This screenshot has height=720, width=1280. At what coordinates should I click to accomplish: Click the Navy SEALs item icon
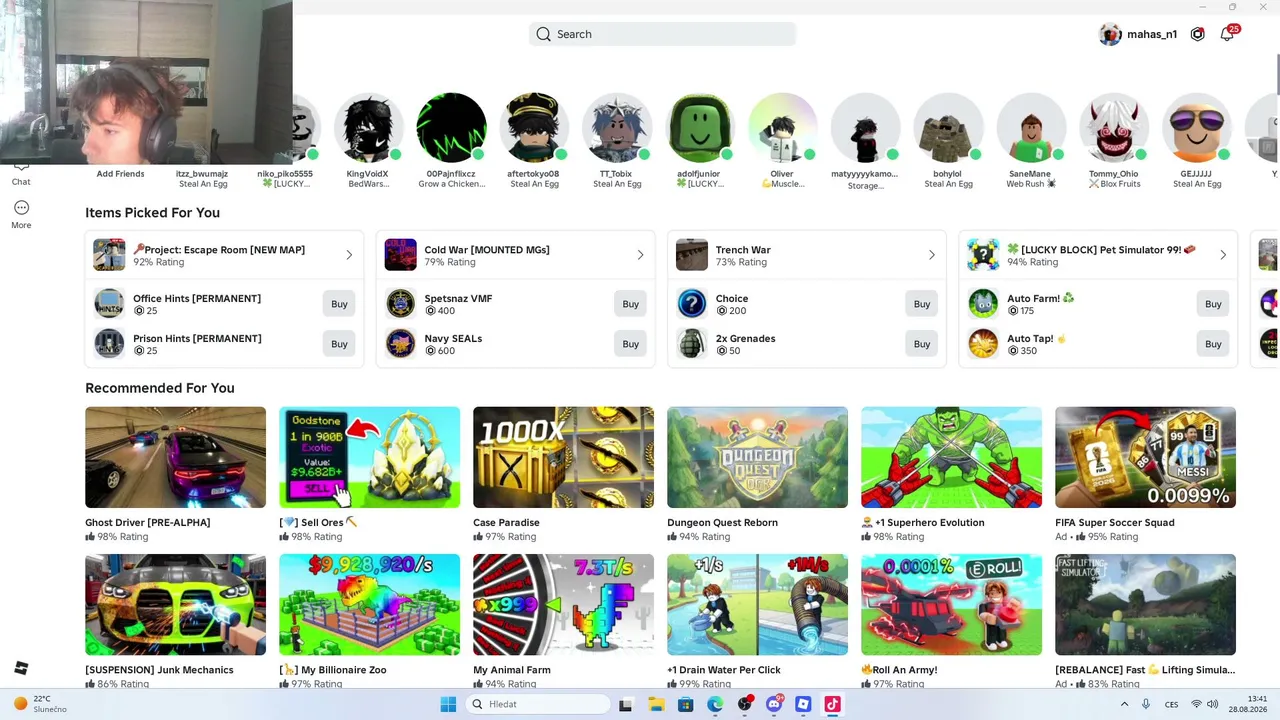point(400,344)
